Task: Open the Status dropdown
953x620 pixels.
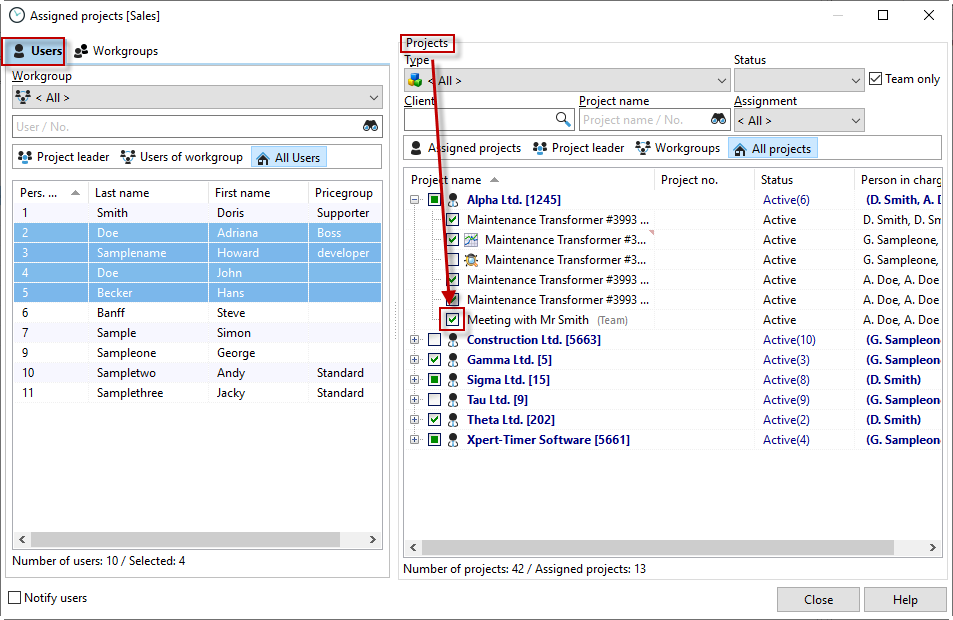Action: point(798,80)
